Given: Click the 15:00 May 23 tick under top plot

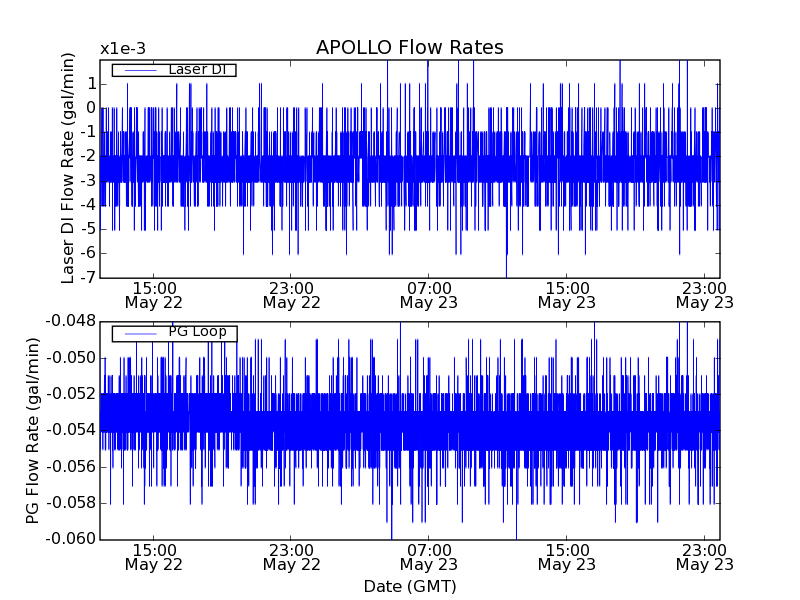Looking at the screenshot, I should pyautogui.click(x=566, y=294).
